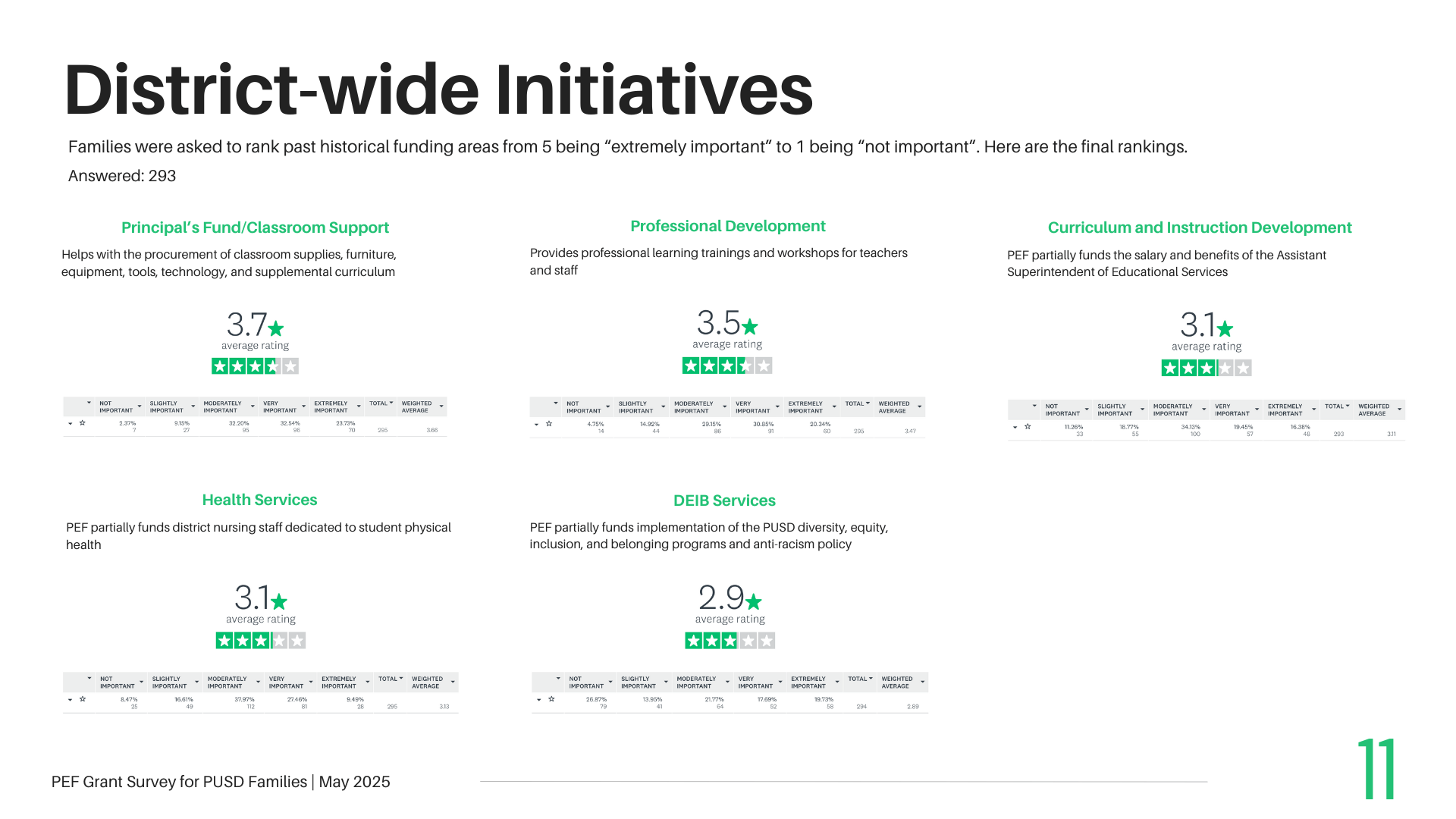Click the outline star in the DEIB Services table row
The height and width of the screenshot is (819, 1456).
click(551, 699)
